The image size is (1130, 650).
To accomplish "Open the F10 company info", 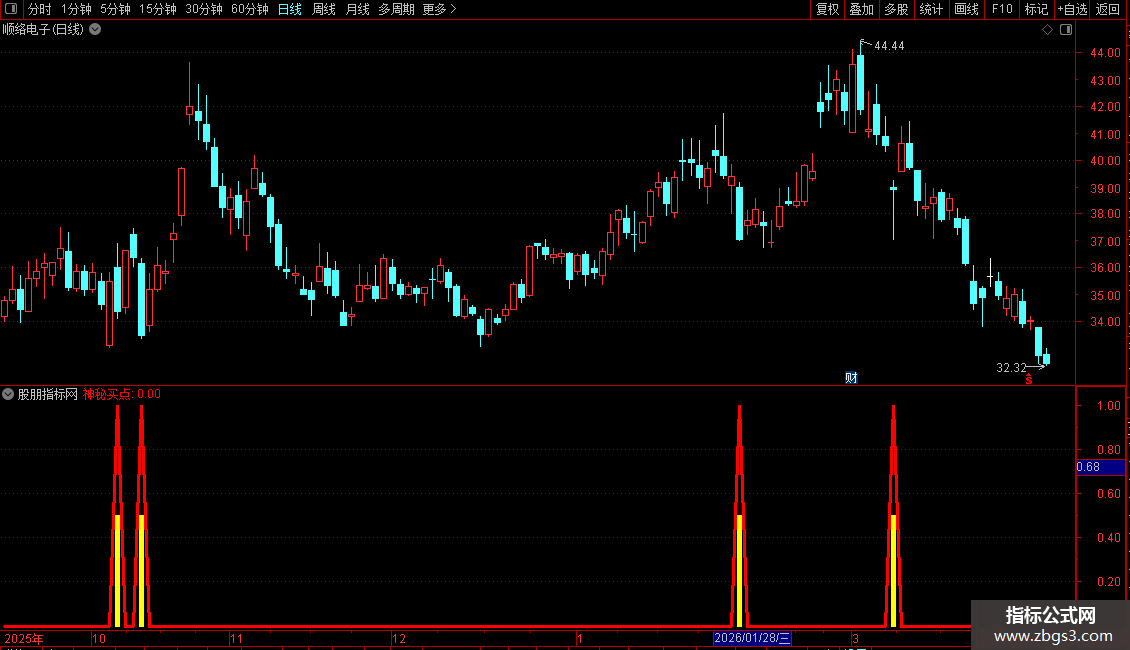I will point(1002,9).
